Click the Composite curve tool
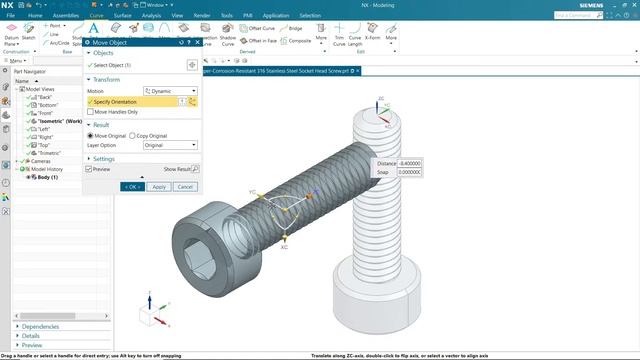640x360 pixels. pyautogui.click(x=296, y=40)
